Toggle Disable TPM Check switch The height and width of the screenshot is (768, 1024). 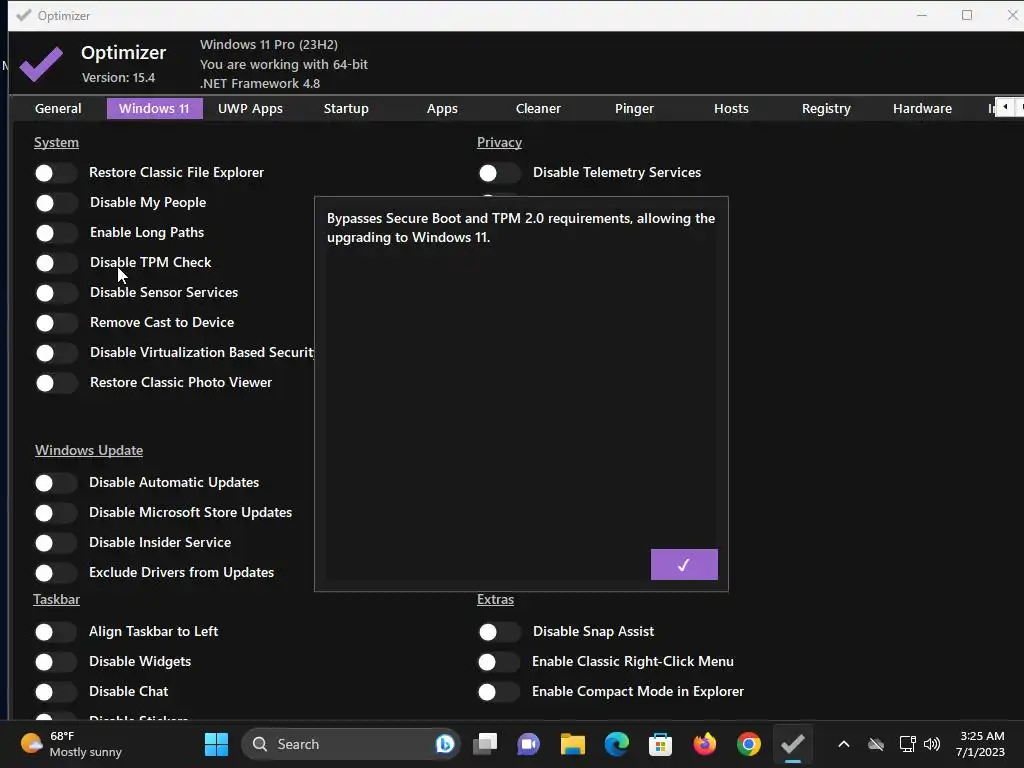point(56,263)
